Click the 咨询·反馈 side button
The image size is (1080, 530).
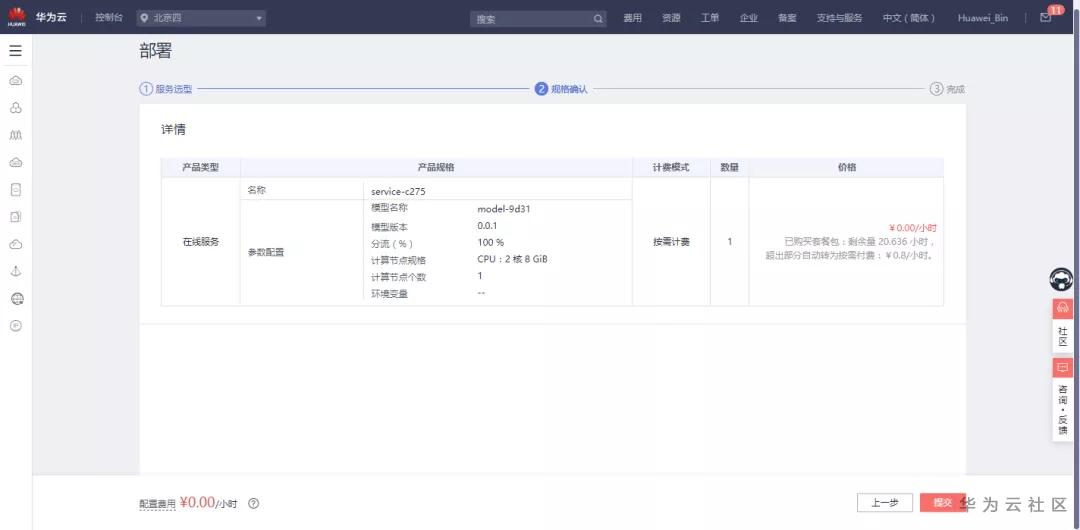[1062, 410]
